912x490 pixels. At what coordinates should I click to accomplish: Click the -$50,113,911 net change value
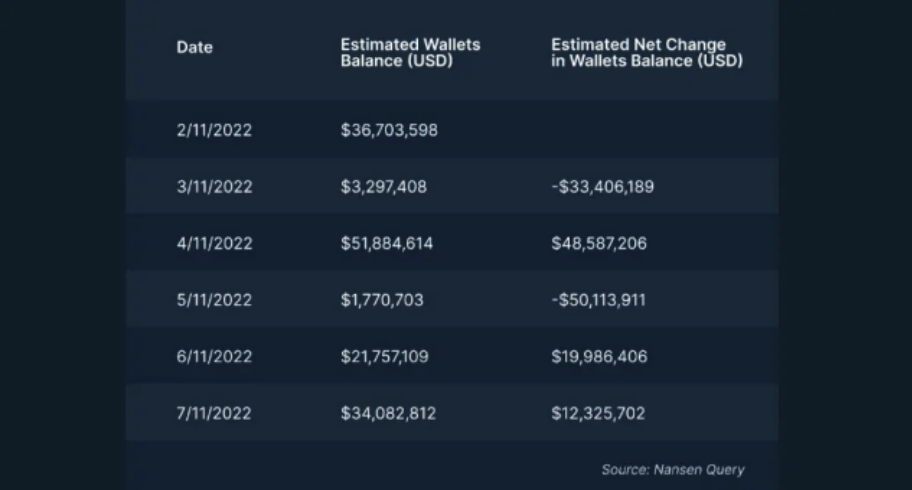598,300
